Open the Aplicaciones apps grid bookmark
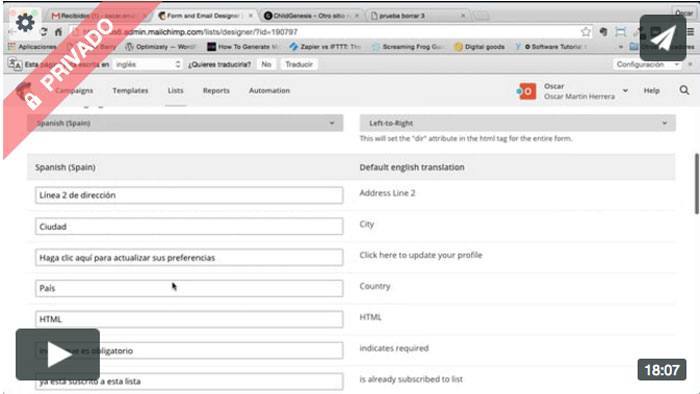 33,46
